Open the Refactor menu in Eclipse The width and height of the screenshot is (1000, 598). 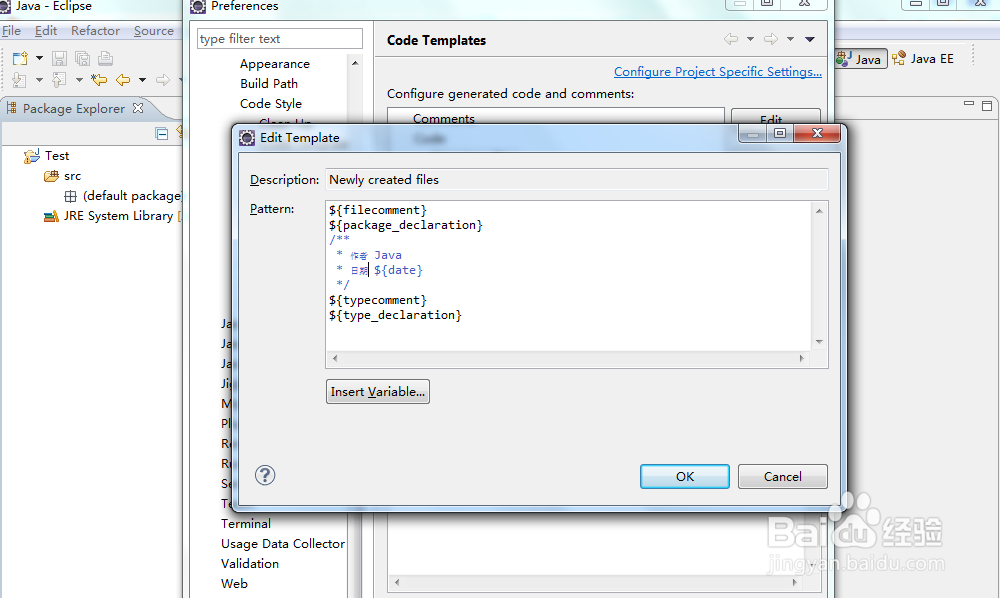click(96, 31)
